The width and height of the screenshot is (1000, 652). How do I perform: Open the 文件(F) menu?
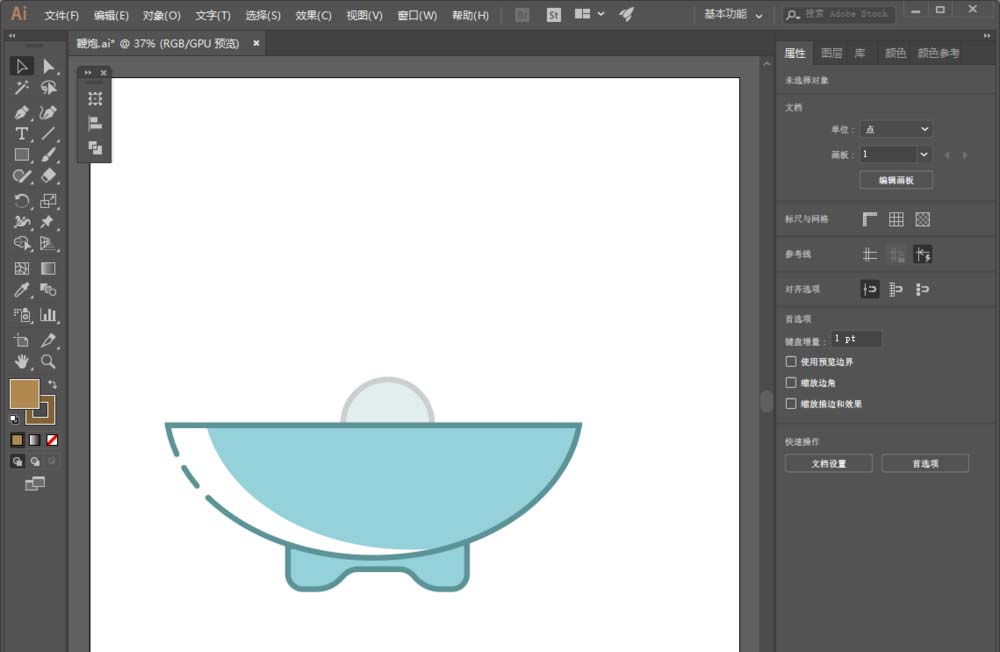click(61, 15)
